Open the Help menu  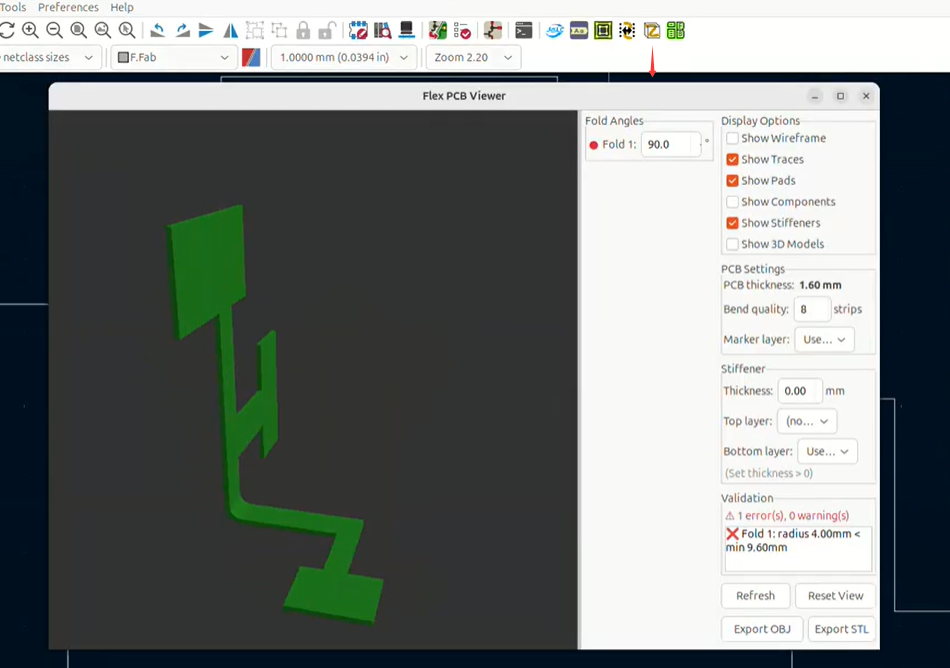tap(122, 7)
